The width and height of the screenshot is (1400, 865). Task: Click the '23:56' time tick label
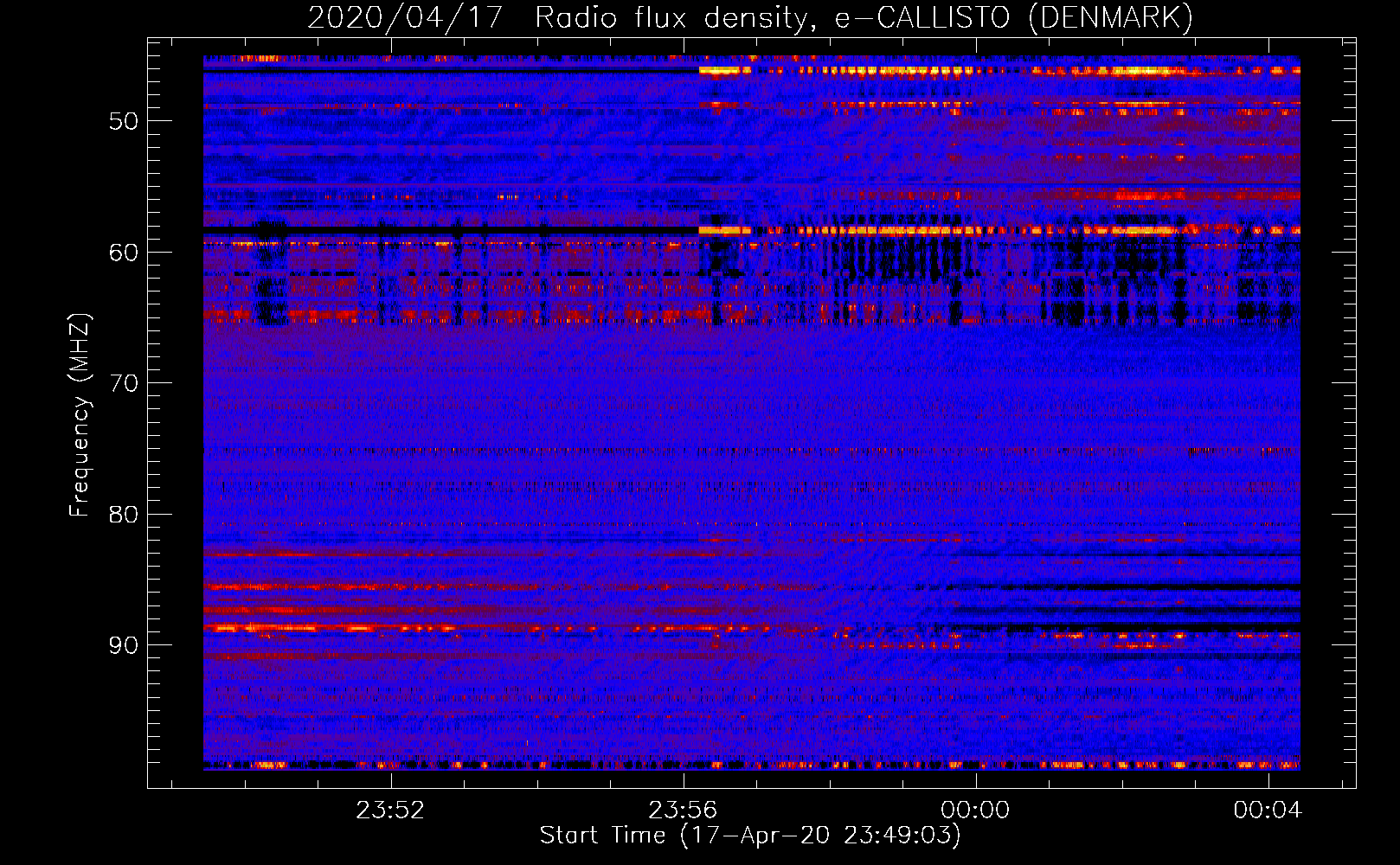pos(684,811)
